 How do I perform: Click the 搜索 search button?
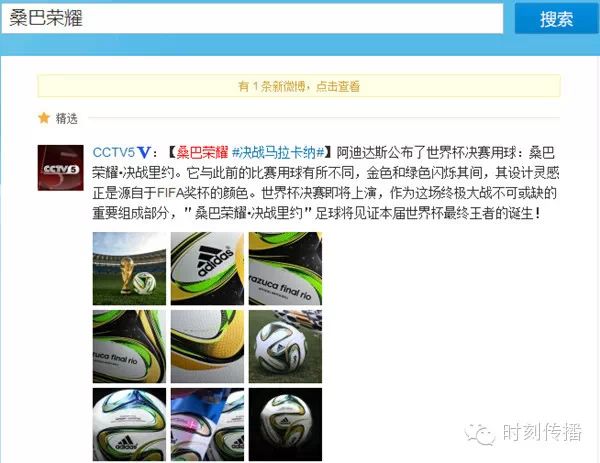[557, 18]
